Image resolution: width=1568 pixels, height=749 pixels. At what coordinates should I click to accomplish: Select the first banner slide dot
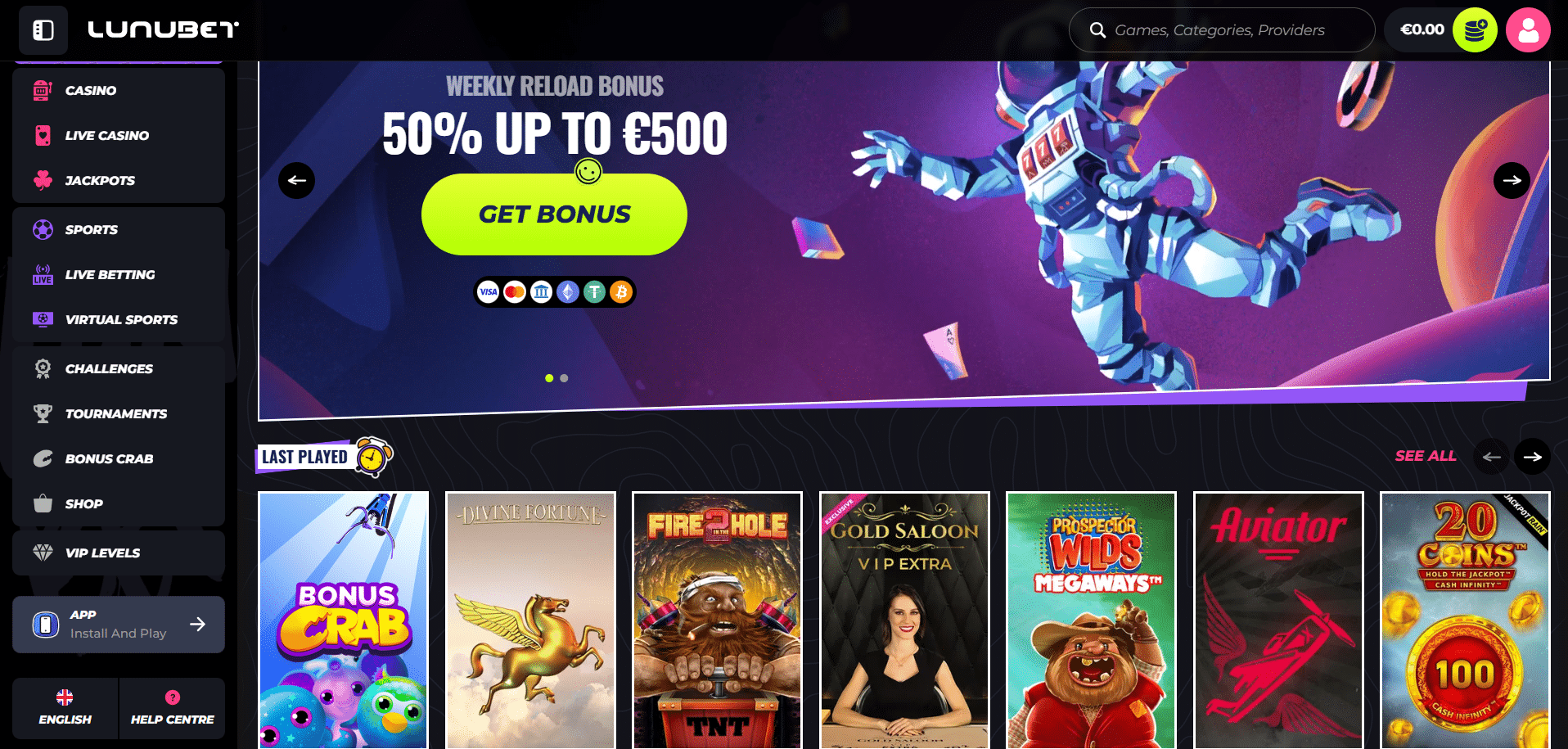click(x=549, y=378)
